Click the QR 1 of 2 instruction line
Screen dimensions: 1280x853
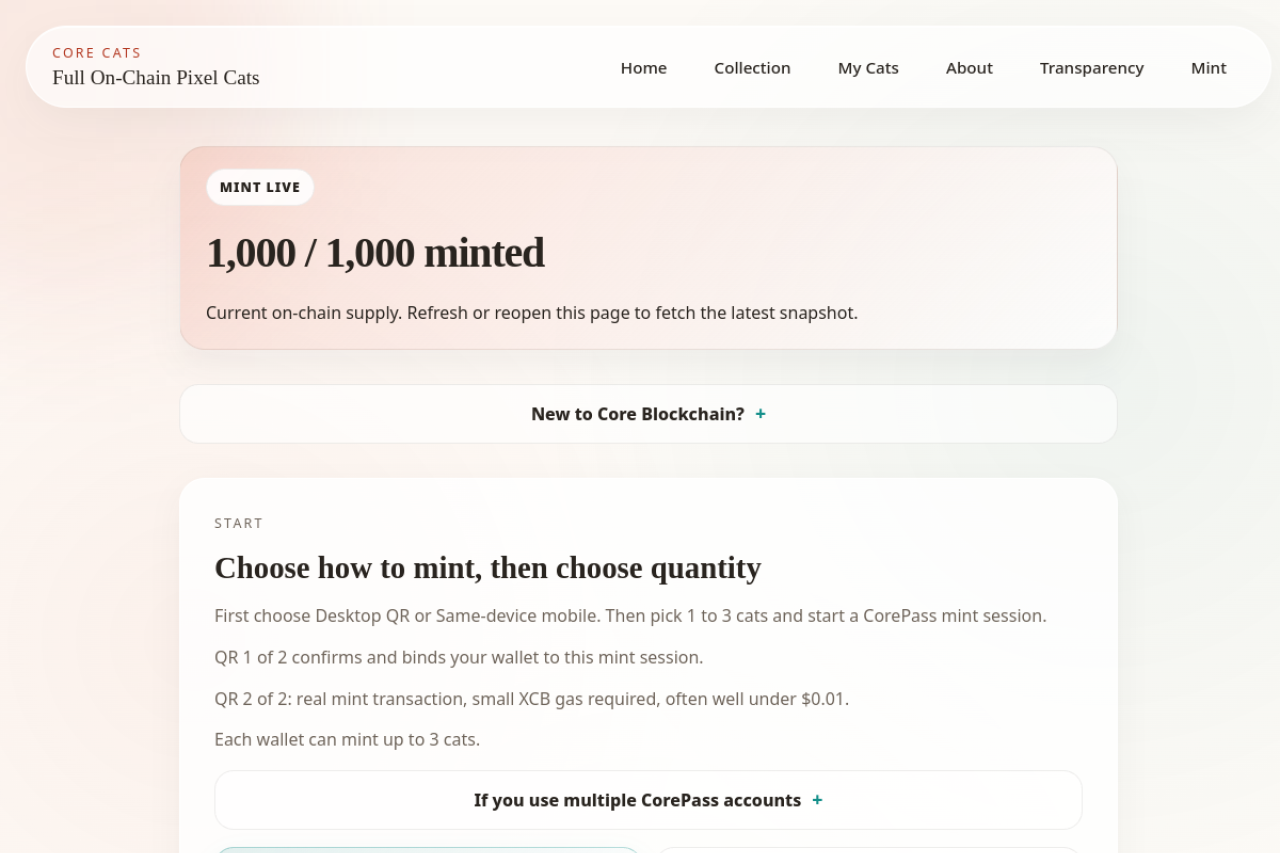click(x=458, y=657)
